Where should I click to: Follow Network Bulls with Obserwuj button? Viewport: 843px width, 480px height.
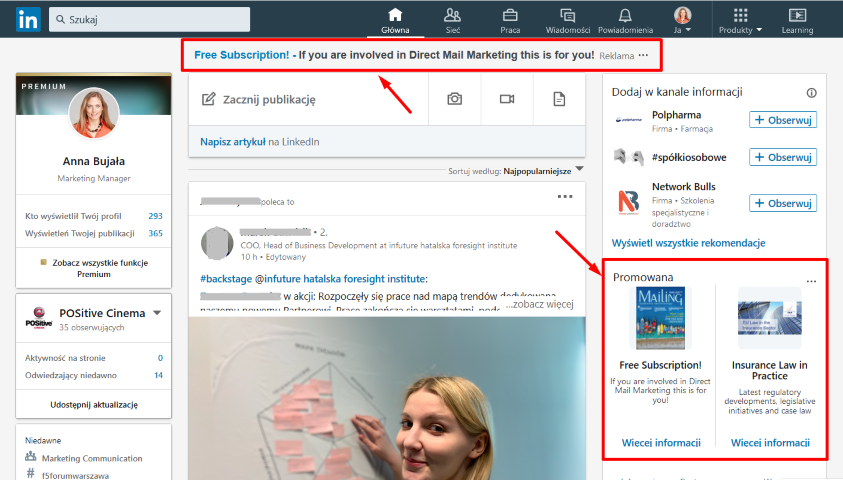pos(782,203)
